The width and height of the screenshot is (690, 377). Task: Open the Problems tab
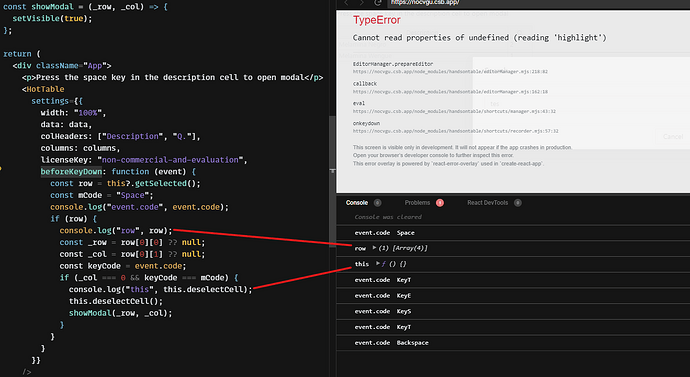(417, 203)
